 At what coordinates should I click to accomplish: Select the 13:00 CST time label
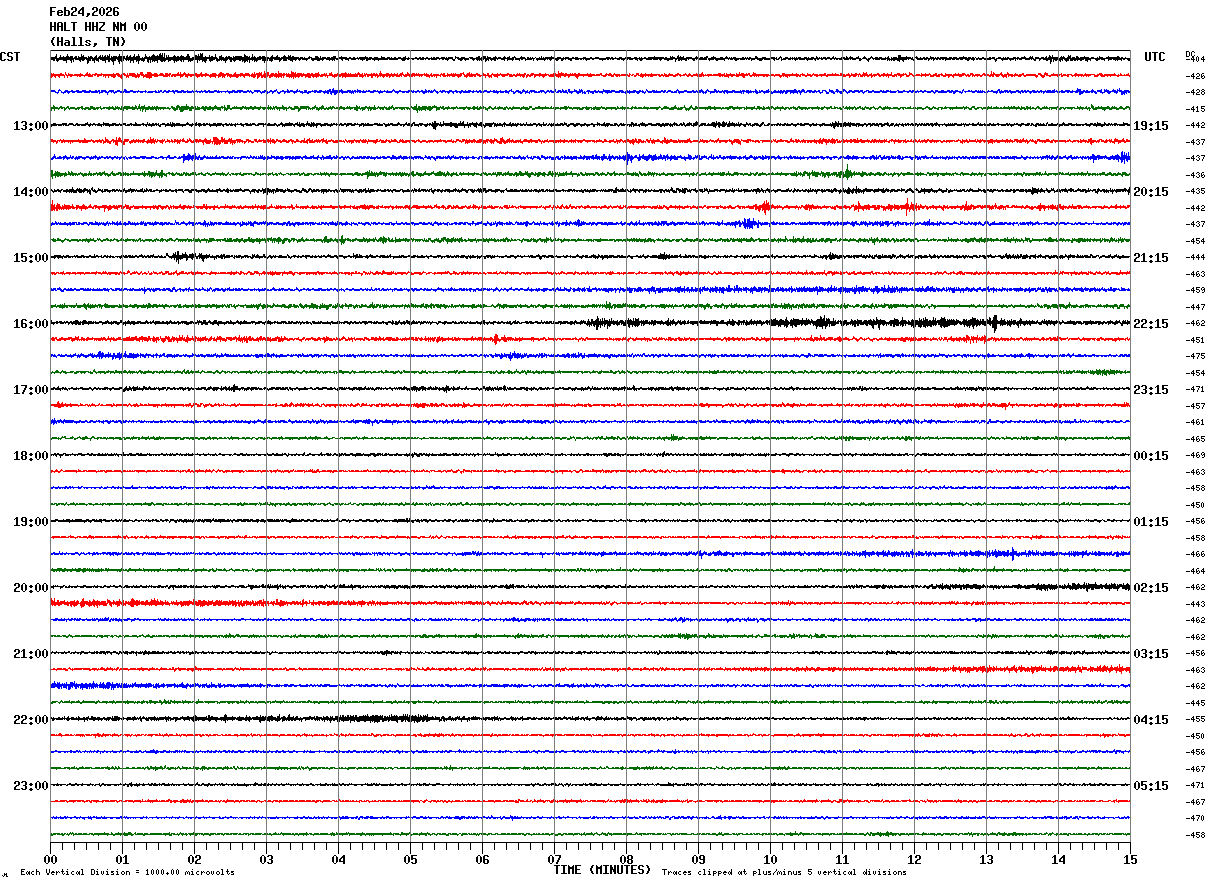pos(31,126)
